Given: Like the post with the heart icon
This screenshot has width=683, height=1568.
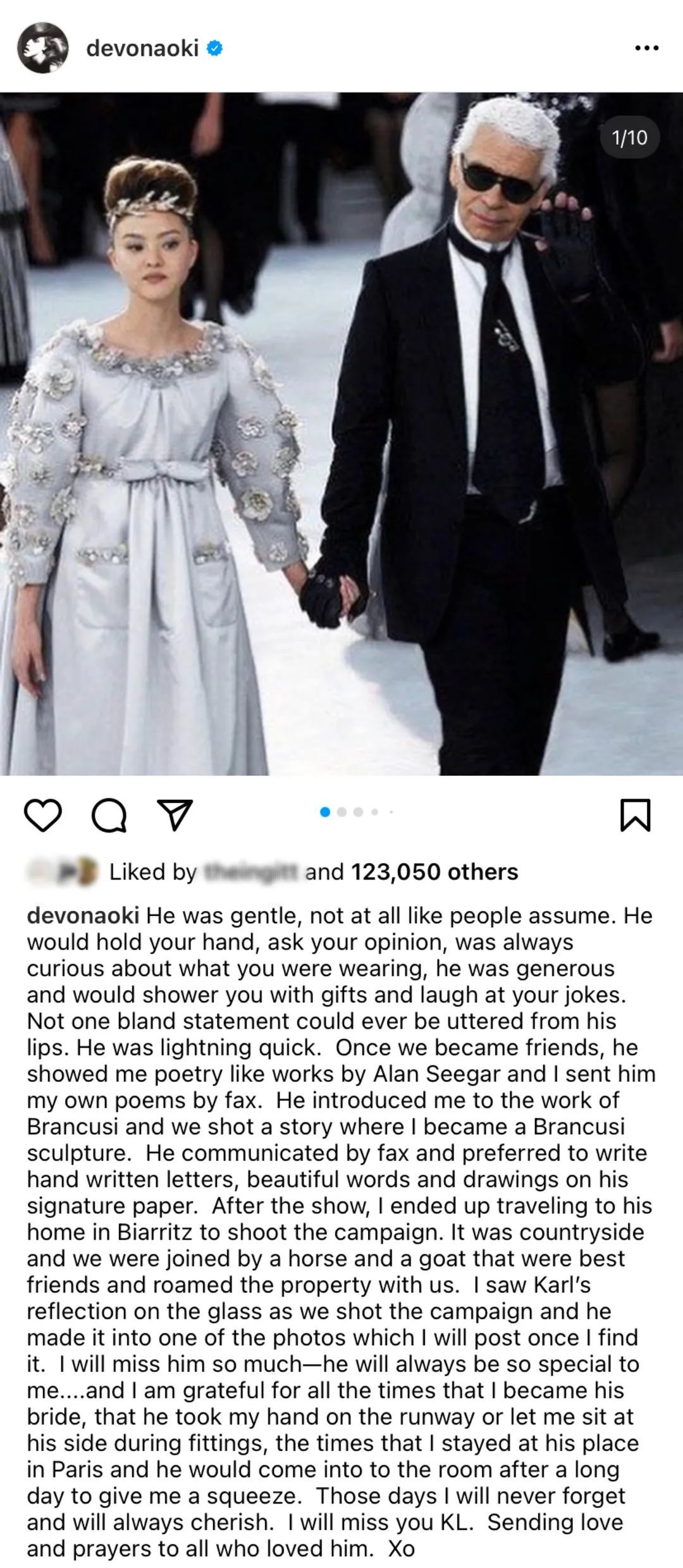Looking at the screenshot, I should [43, 814].
